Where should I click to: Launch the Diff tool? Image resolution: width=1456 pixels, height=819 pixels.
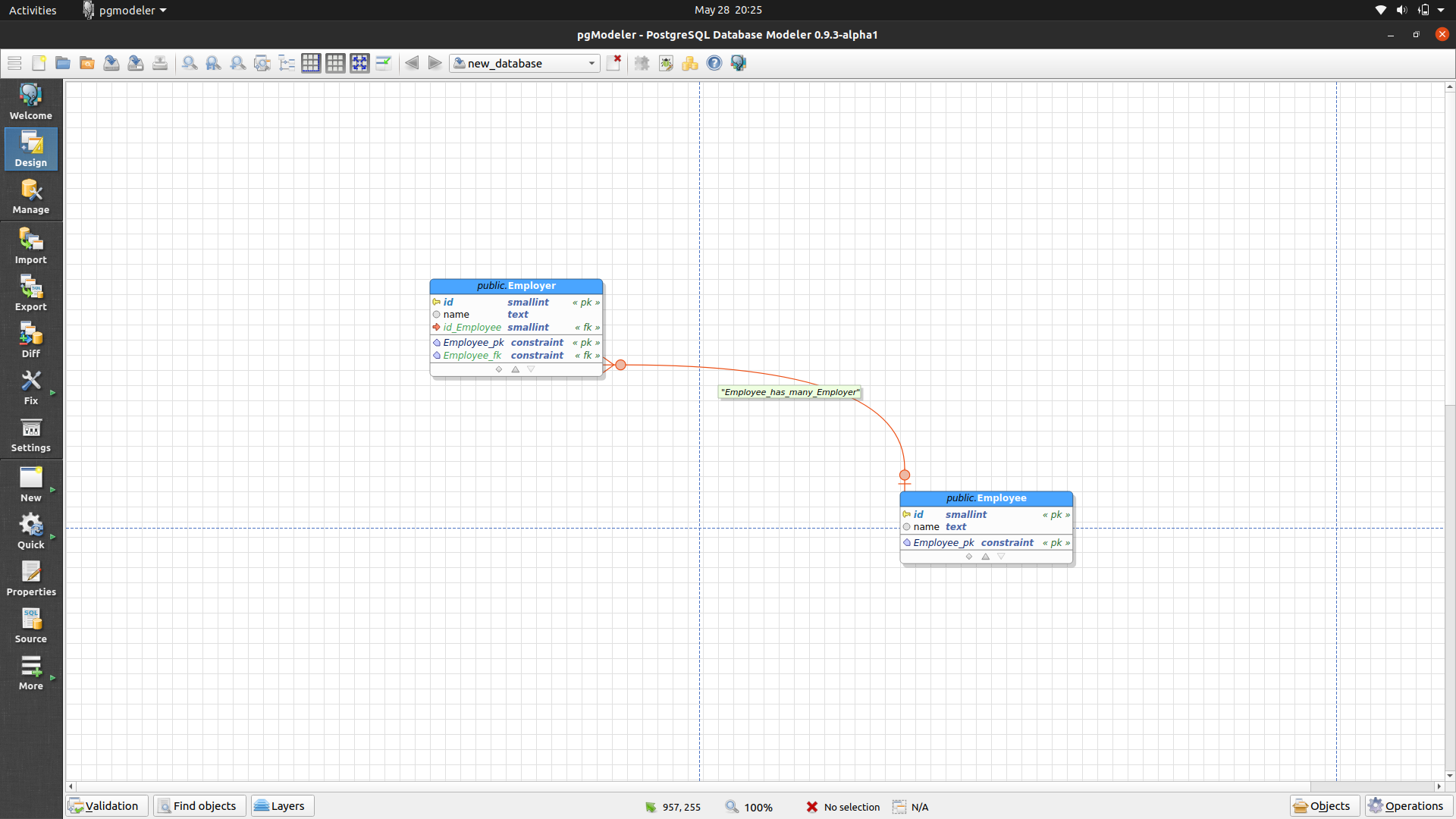pyautogui.click(x=30, y=340)
